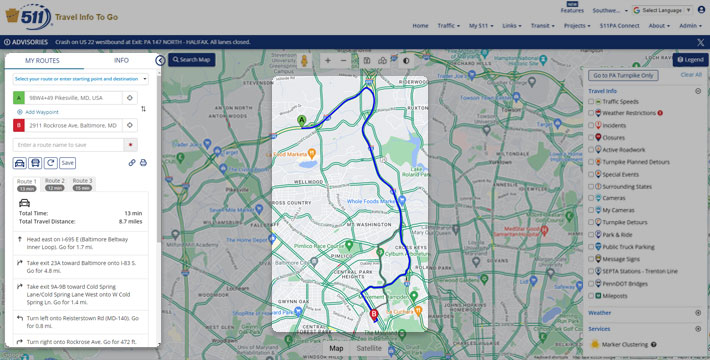The width and height of the screenshot is (710, 360).
Task: Switch to the INFO tab
Action: pyautogui.click(x=121, y=60)
